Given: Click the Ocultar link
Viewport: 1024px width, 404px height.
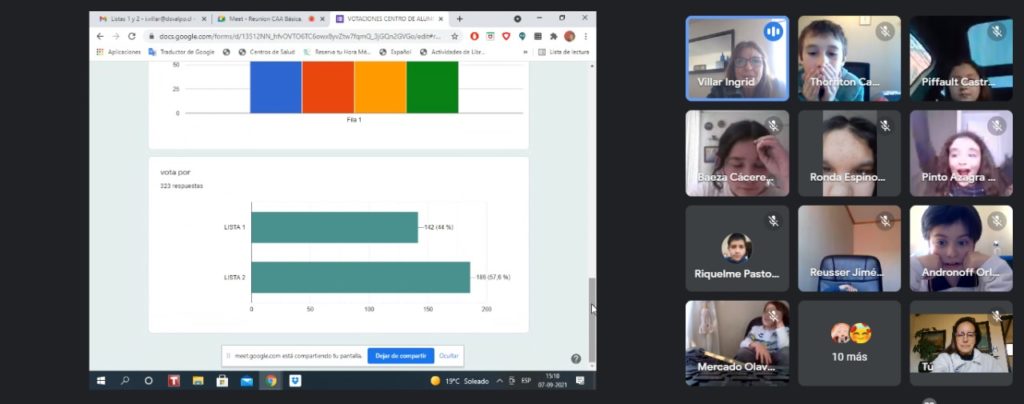Looking at the screenshot, I should coord(449,355).
